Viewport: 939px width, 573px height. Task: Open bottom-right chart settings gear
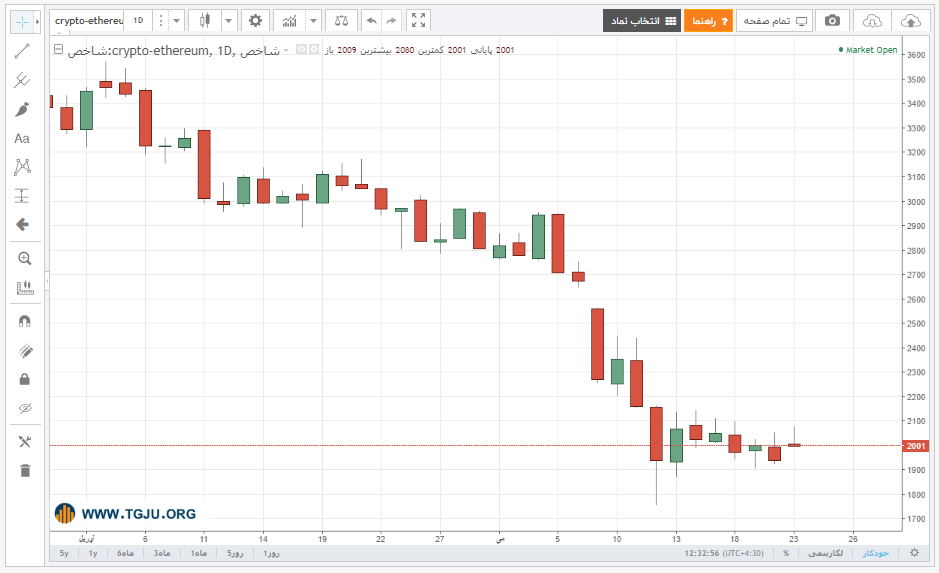914,553
